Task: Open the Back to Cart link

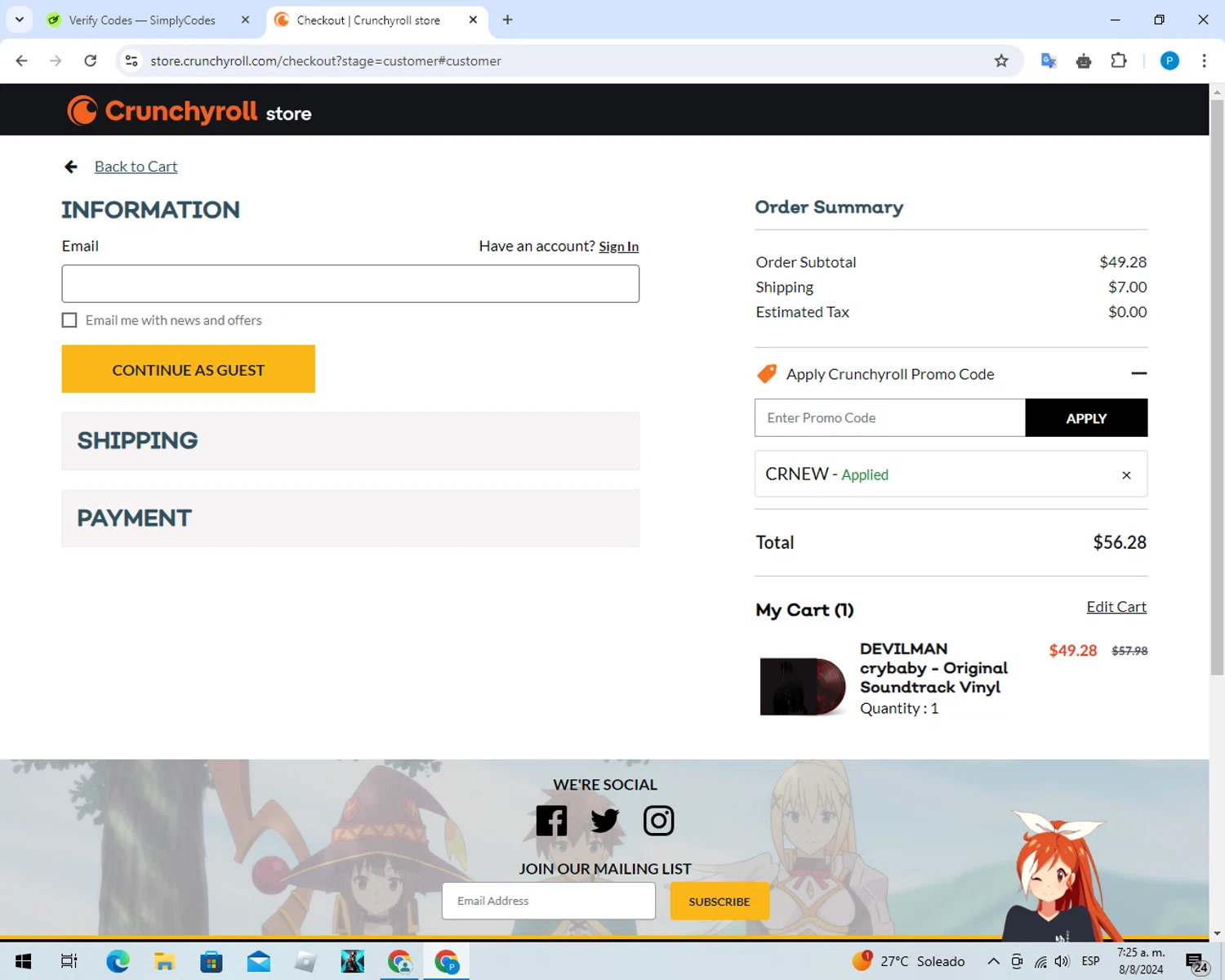Action: click(x=136, y=167)
